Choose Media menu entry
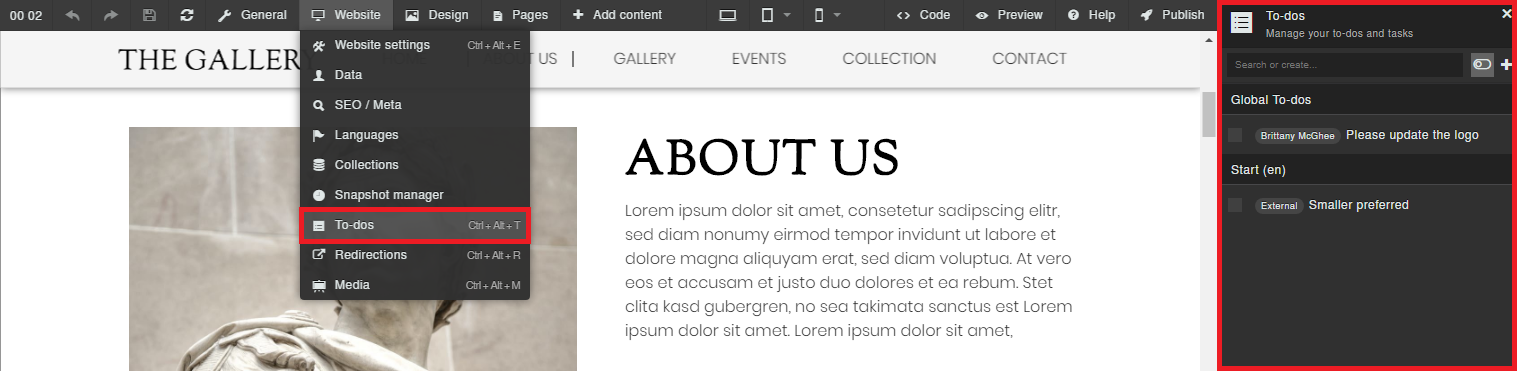 415,285
